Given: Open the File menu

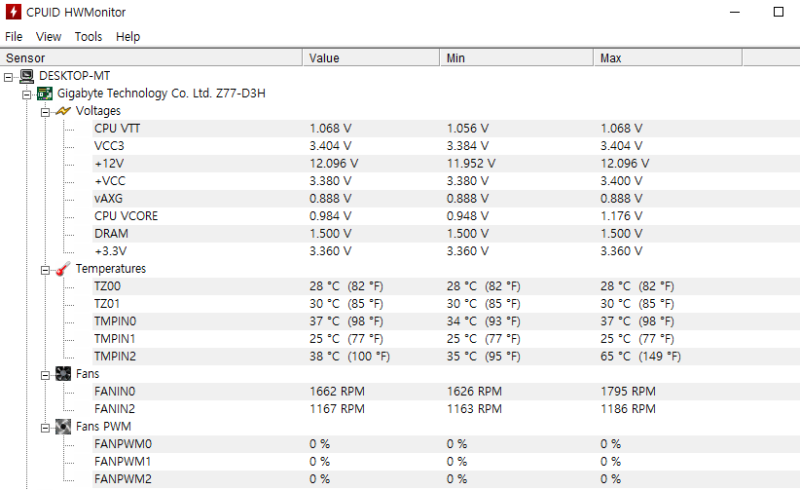Looking at the screenshot, I should click(13, 37).
